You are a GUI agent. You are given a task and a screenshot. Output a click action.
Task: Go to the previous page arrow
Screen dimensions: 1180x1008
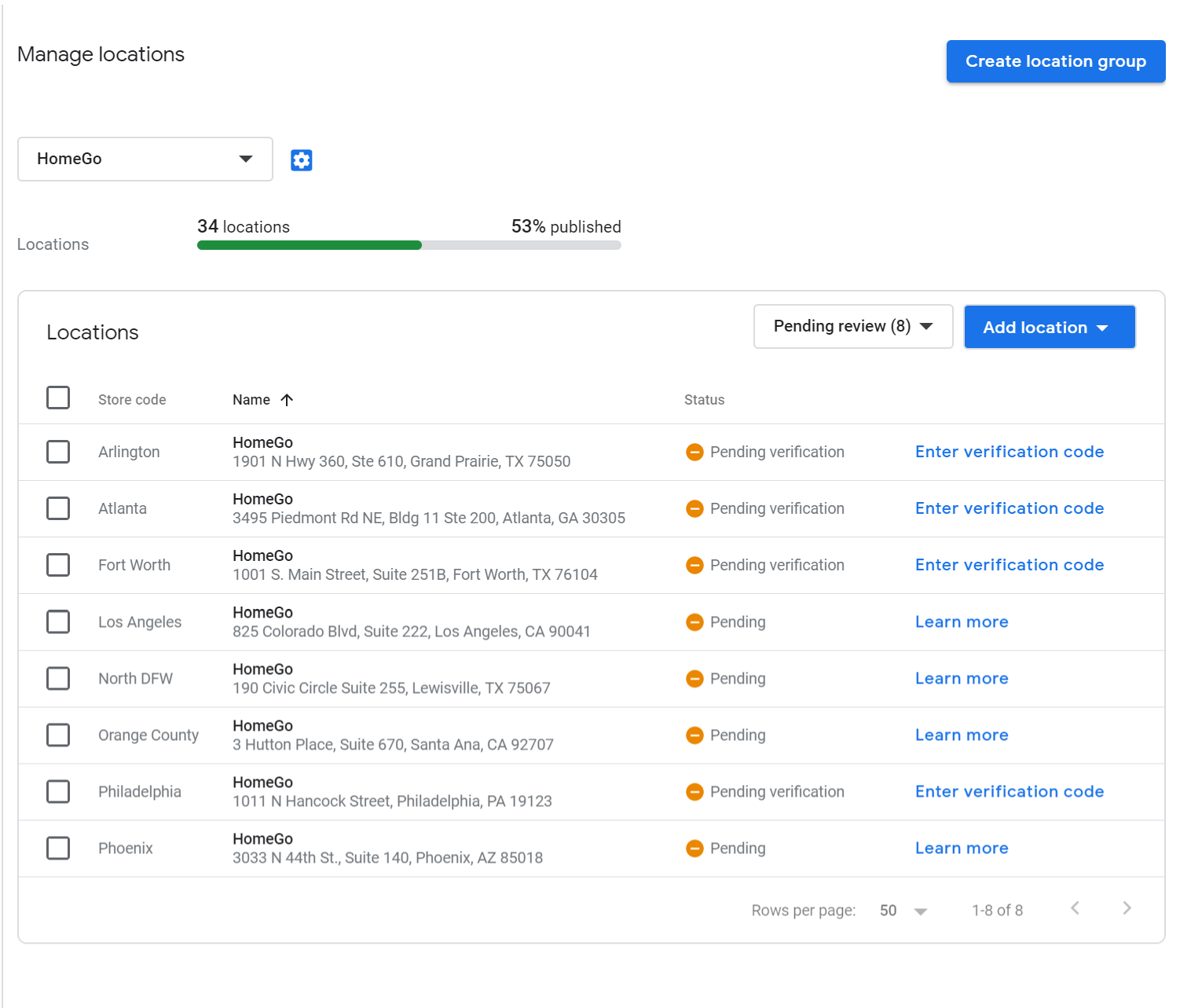(1075, 908)
